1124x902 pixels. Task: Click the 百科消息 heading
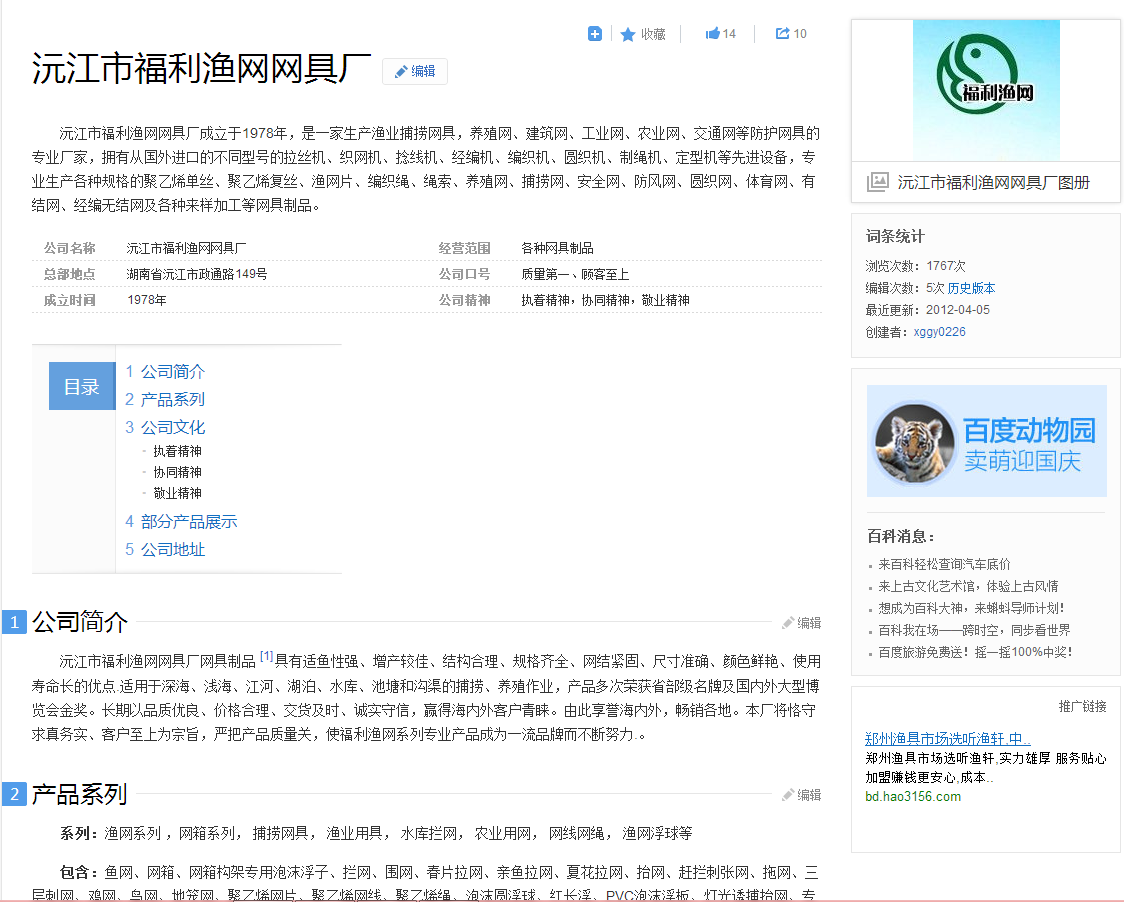[900, 536]
